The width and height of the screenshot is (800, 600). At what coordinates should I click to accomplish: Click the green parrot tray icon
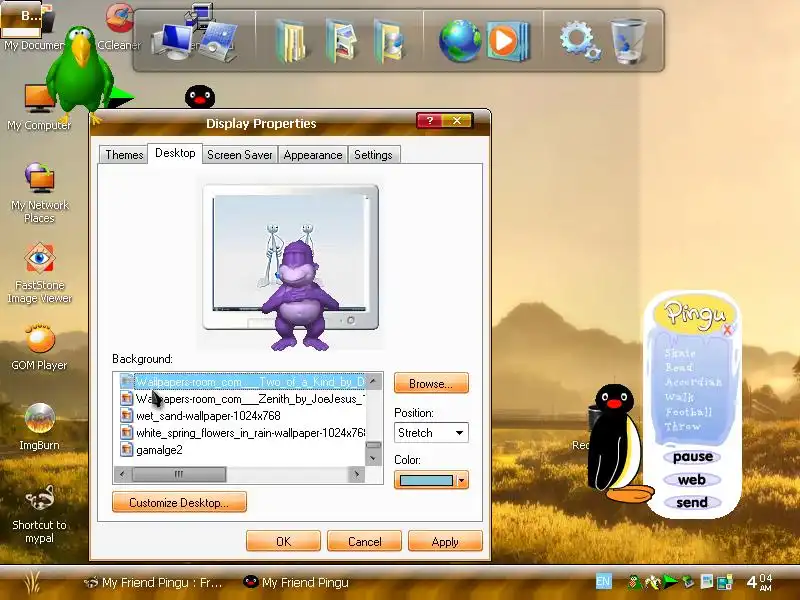635,582
